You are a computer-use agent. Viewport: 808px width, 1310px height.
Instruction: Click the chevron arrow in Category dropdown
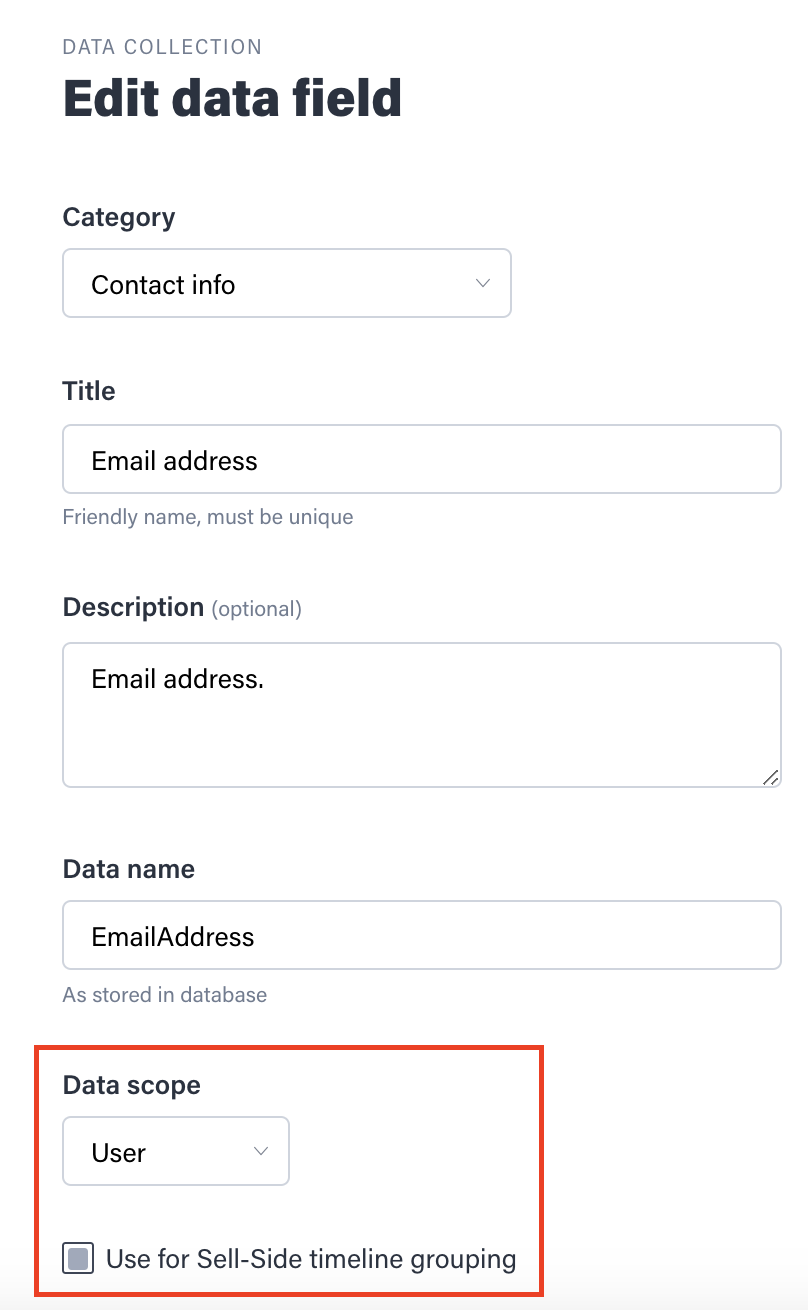pyautogui.click(x=483, y=284)
